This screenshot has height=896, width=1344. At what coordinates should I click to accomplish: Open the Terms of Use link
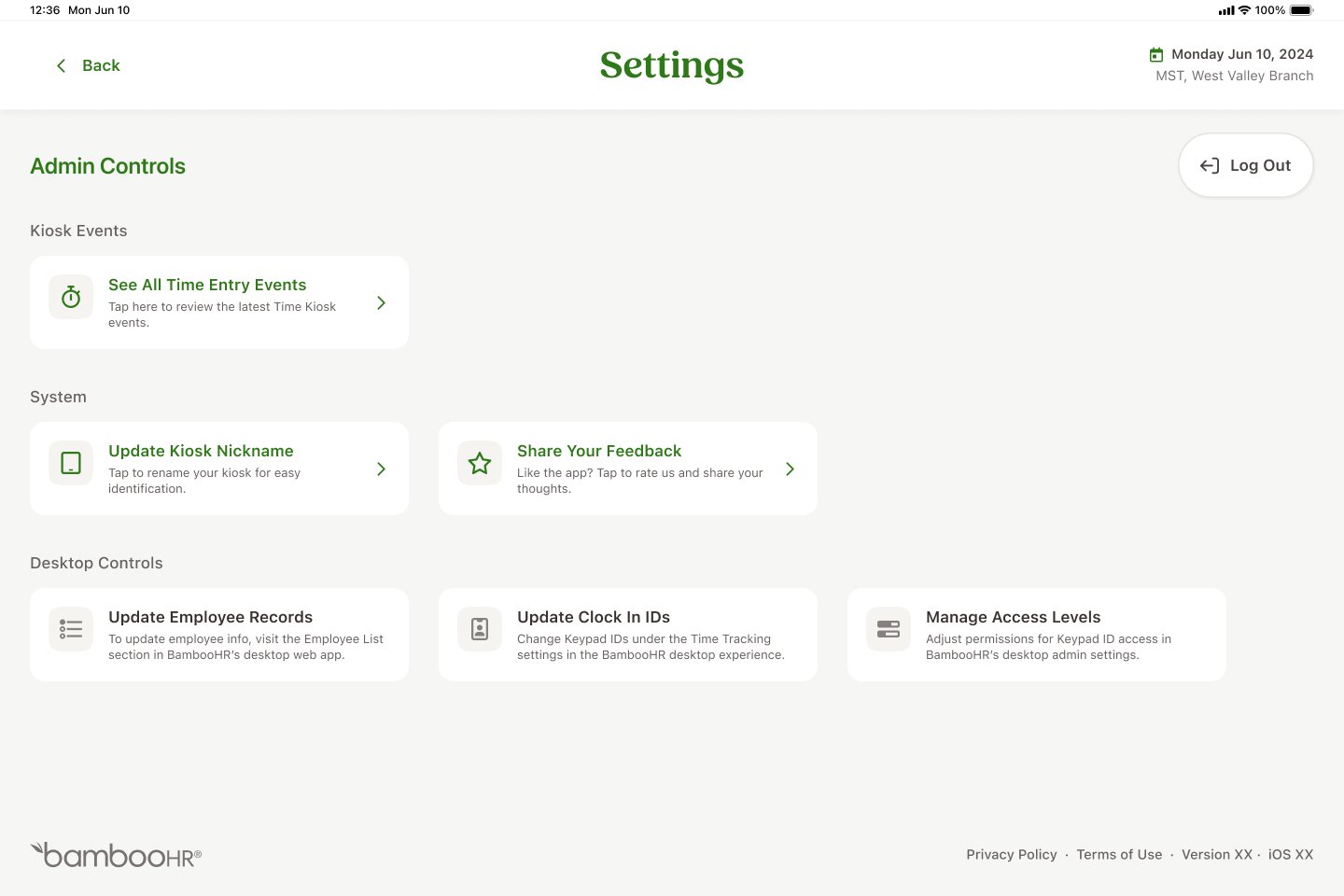click(x=1119, y=855)
